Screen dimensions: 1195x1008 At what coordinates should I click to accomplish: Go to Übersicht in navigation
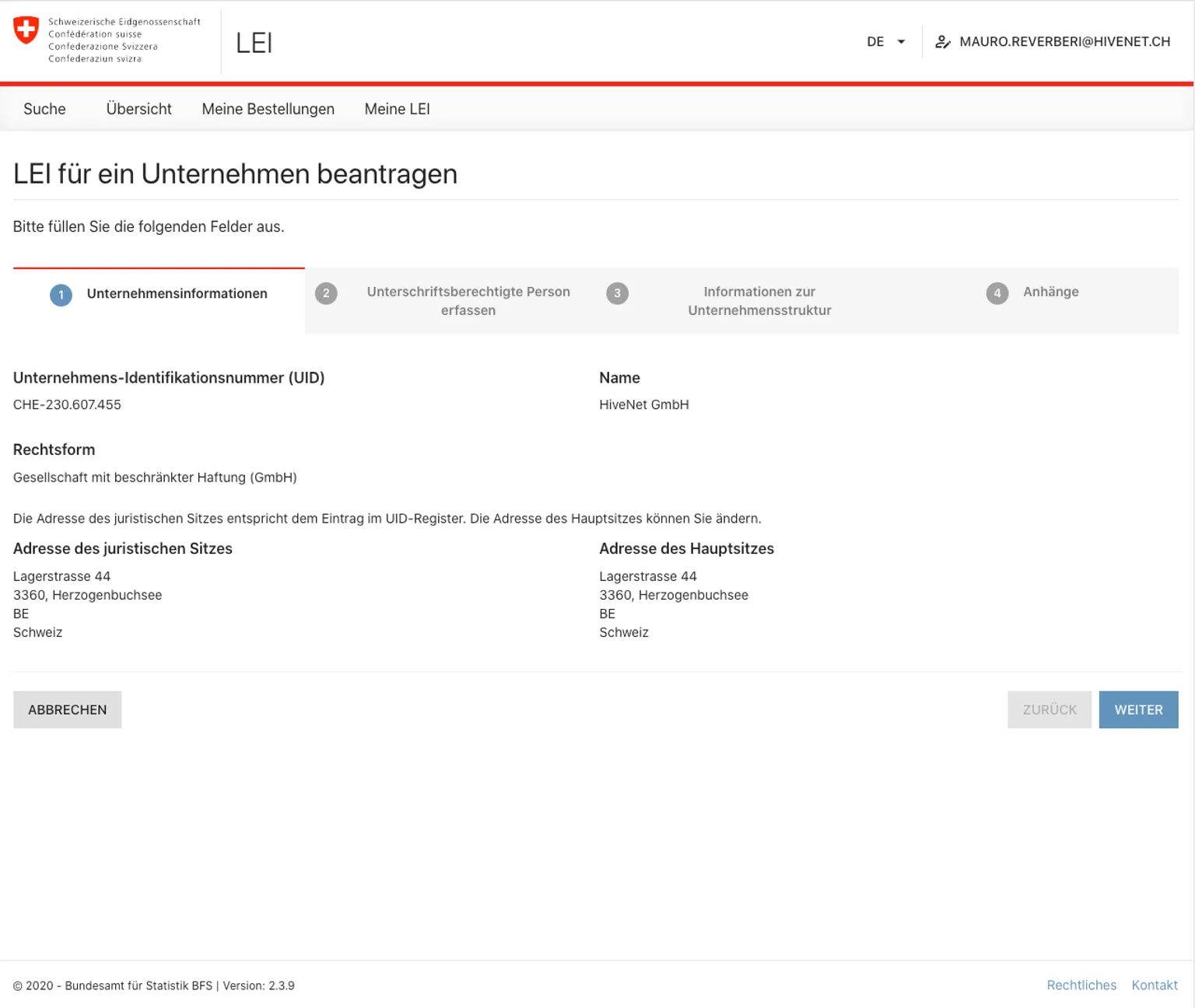click(x=138, y=109)
